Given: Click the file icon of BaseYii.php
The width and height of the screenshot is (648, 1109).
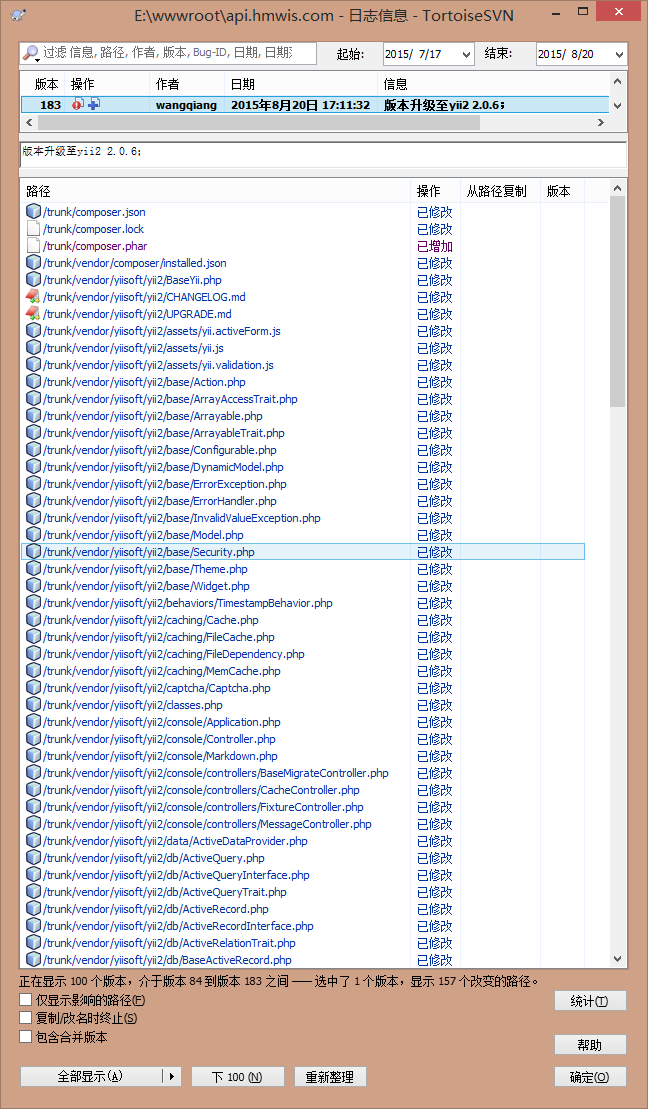Looking at the screenshot, I should [x=33, y=280].
